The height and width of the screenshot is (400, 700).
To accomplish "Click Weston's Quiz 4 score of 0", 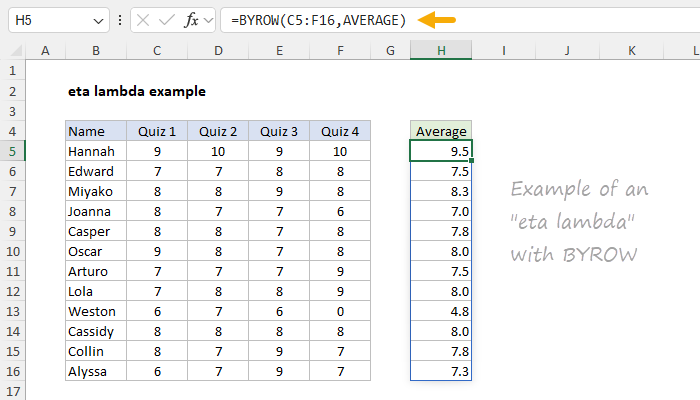I will 340,311.
